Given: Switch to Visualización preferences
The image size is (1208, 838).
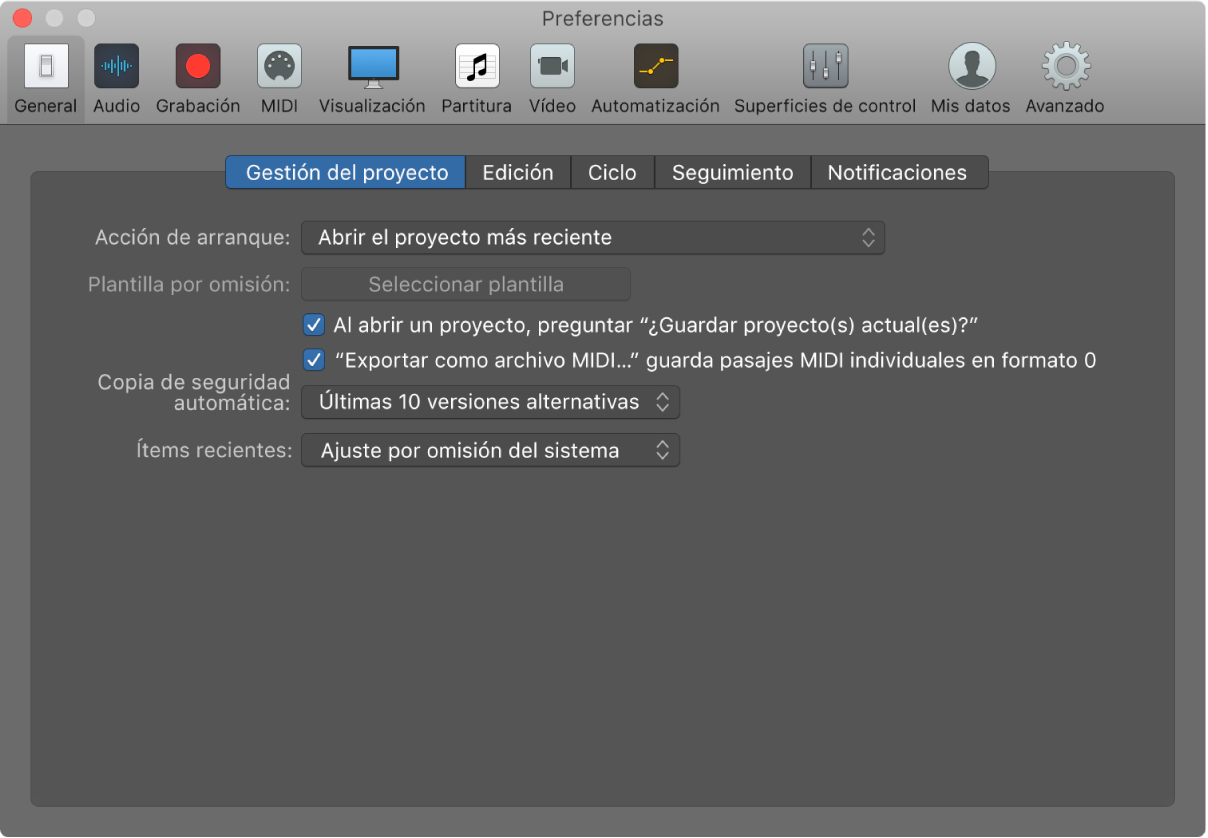Looking at the screenshot, I should coord(372,68).
